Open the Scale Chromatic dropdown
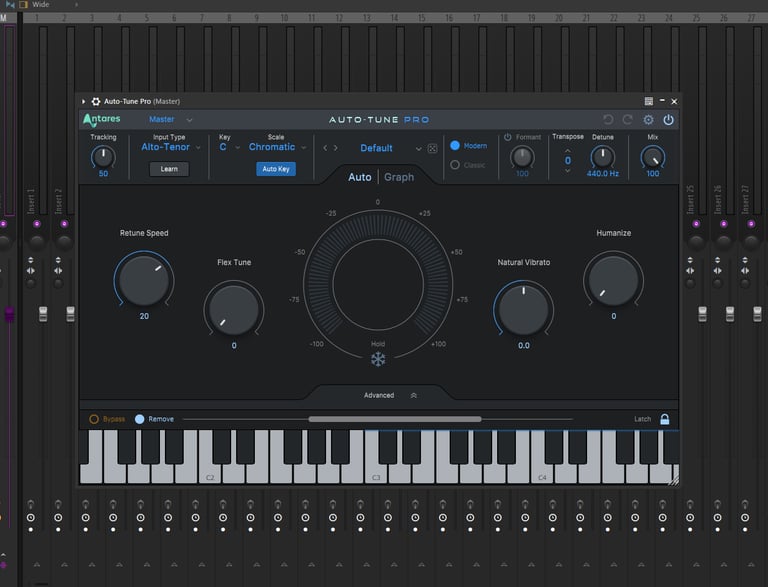The width and height of the screenshot is (768, 587). [277, 147]
